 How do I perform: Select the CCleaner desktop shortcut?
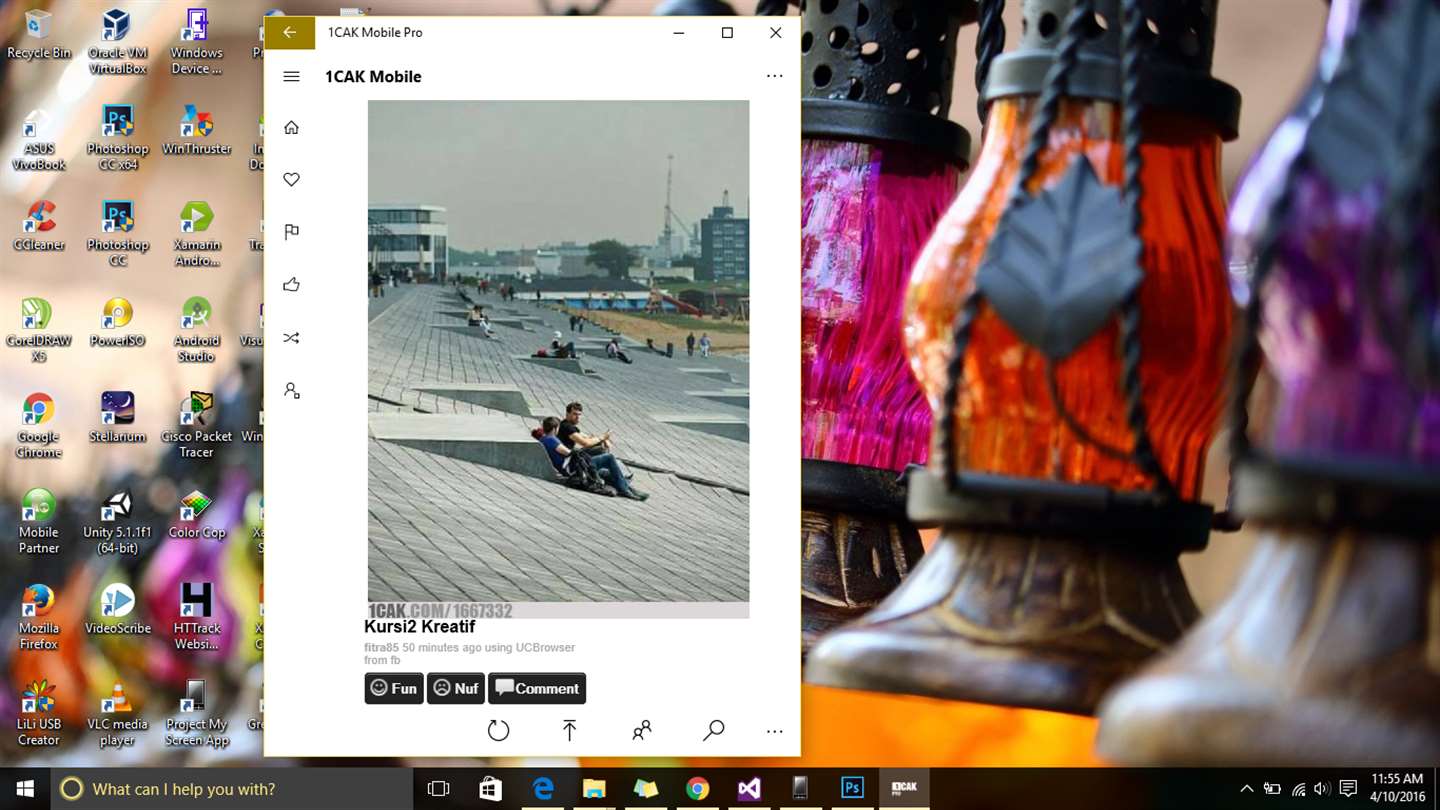click(39, 226)
